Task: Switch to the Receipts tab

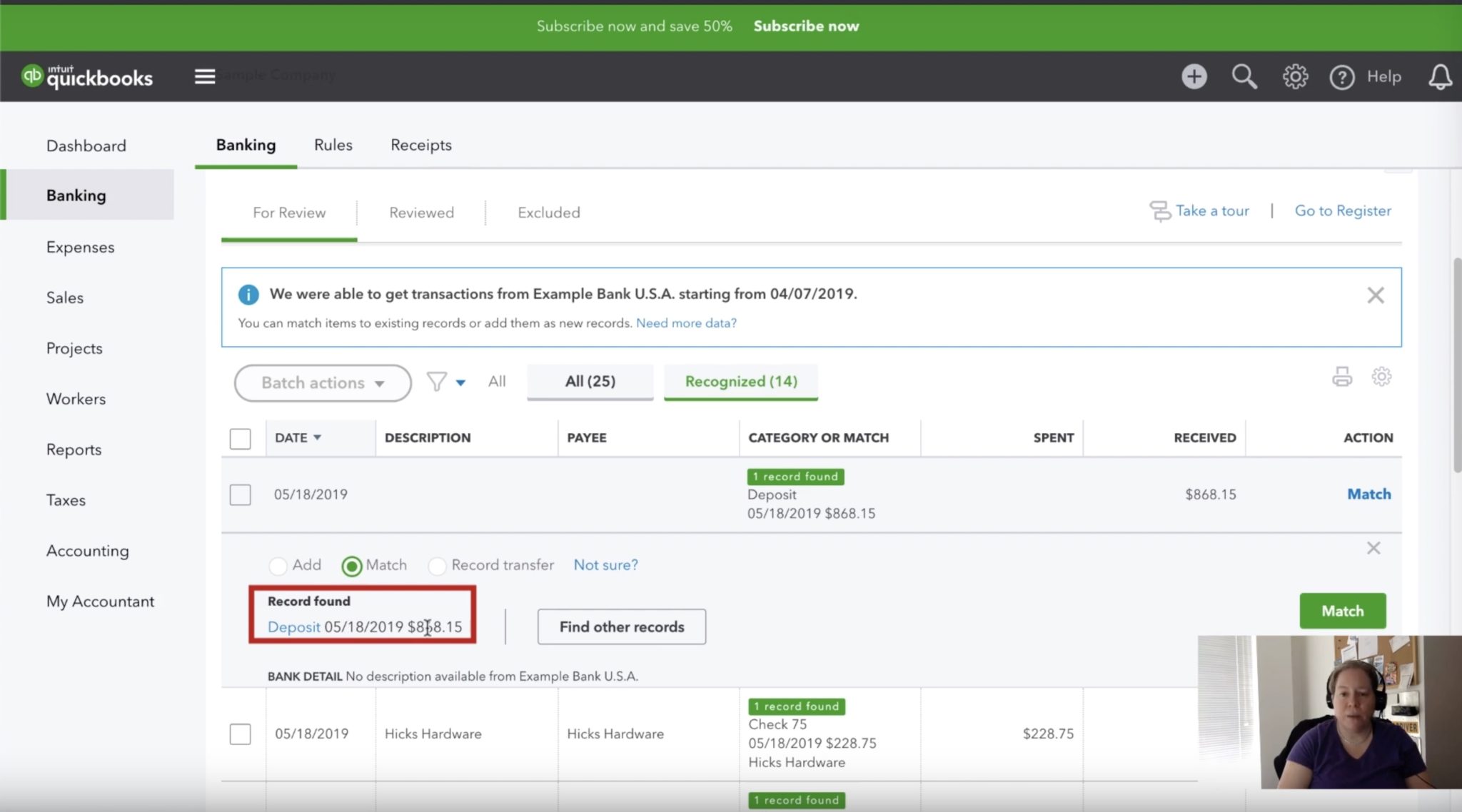Action: (421, 145)
